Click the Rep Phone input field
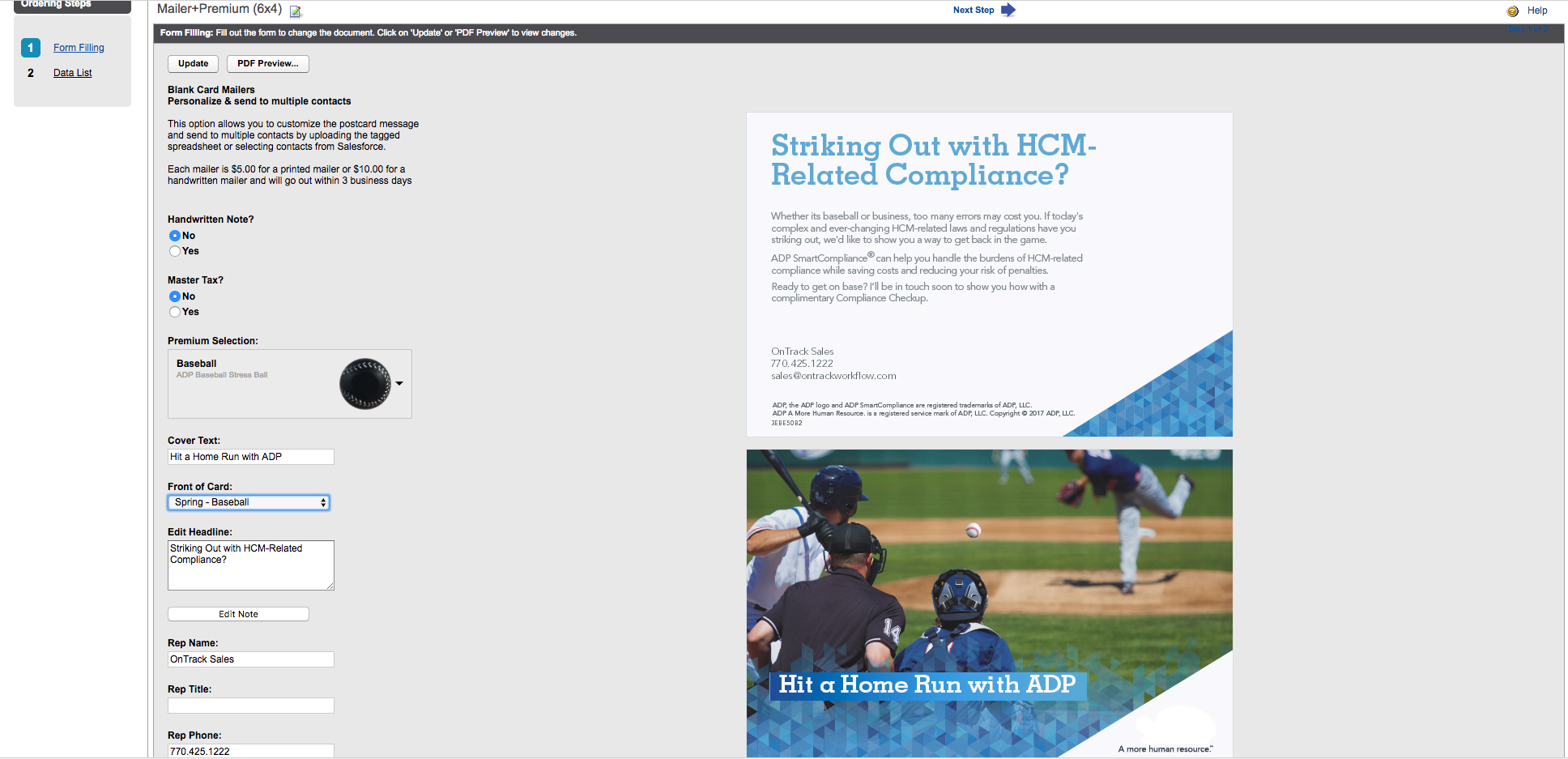The height and width of the screenshot is (759, 1568). coord(251,751)
